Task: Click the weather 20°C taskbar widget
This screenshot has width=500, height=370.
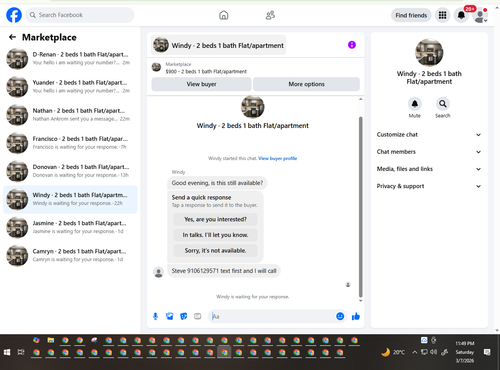Action: [393, 352]
